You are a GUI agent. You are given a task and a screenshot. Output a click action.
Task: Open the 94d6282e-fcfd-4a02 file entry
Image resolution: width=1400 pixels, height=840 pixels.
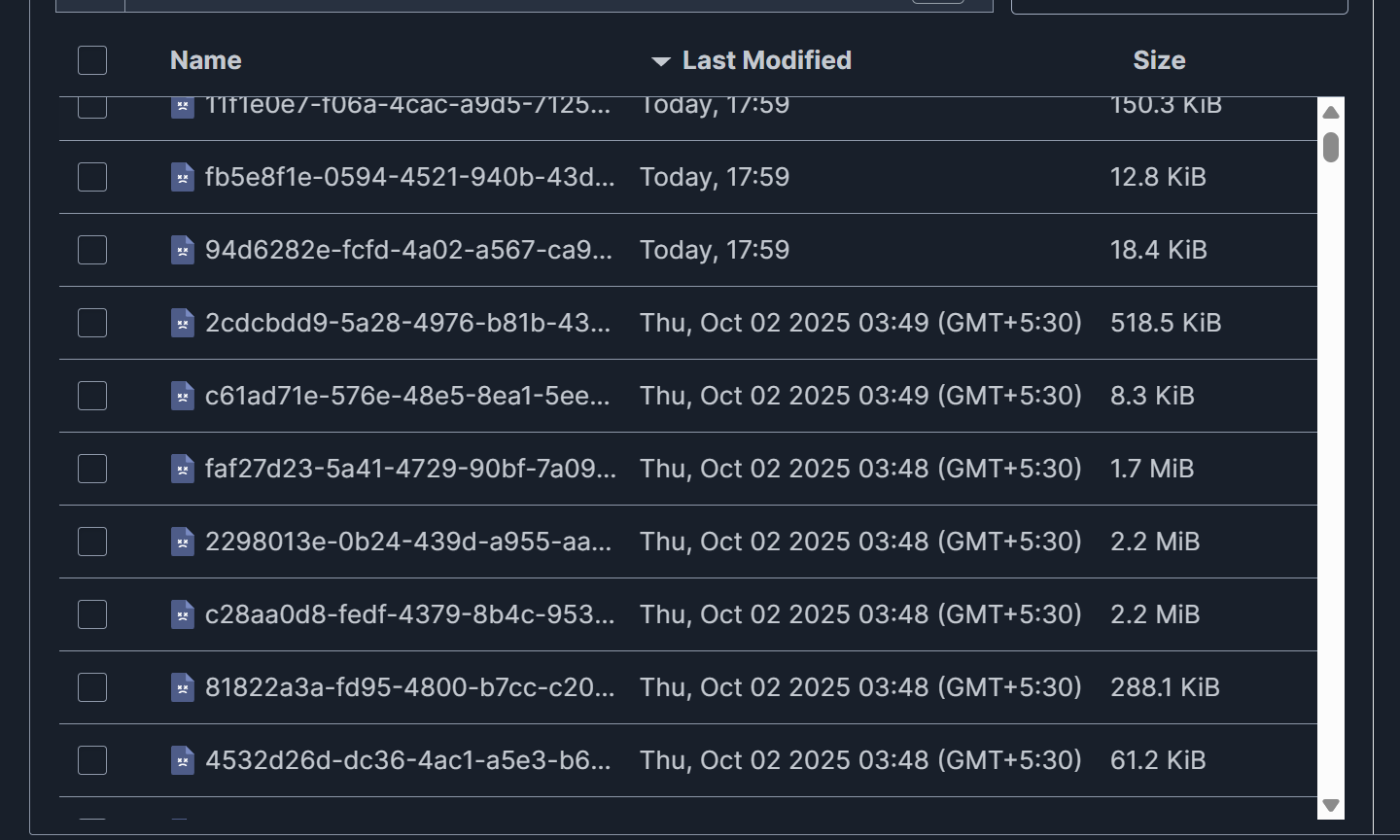point(408,250)
